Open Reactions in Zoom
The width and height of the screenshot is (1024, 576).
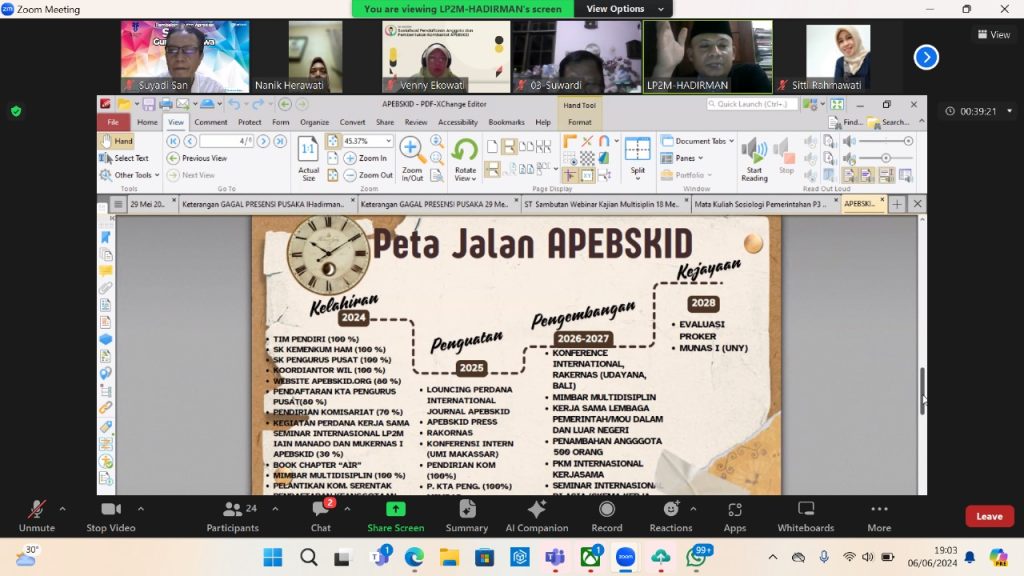point(671,516)
